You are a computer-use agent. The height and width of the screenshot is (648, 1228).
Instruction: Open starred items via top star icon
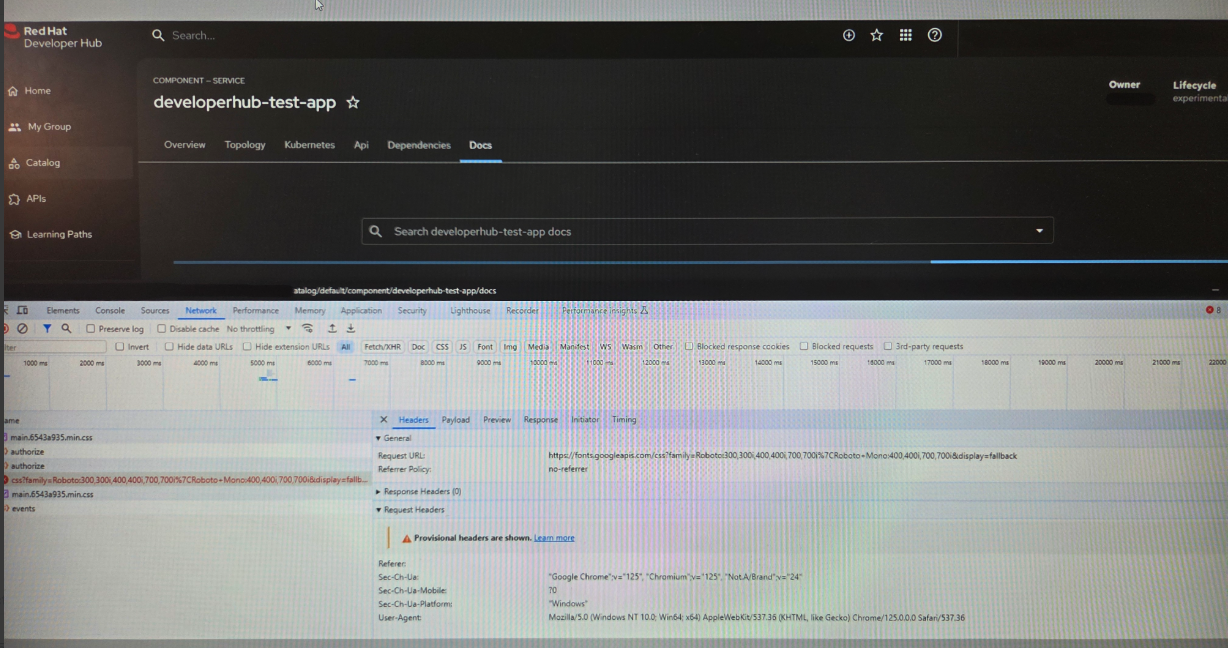pos(877,35)
